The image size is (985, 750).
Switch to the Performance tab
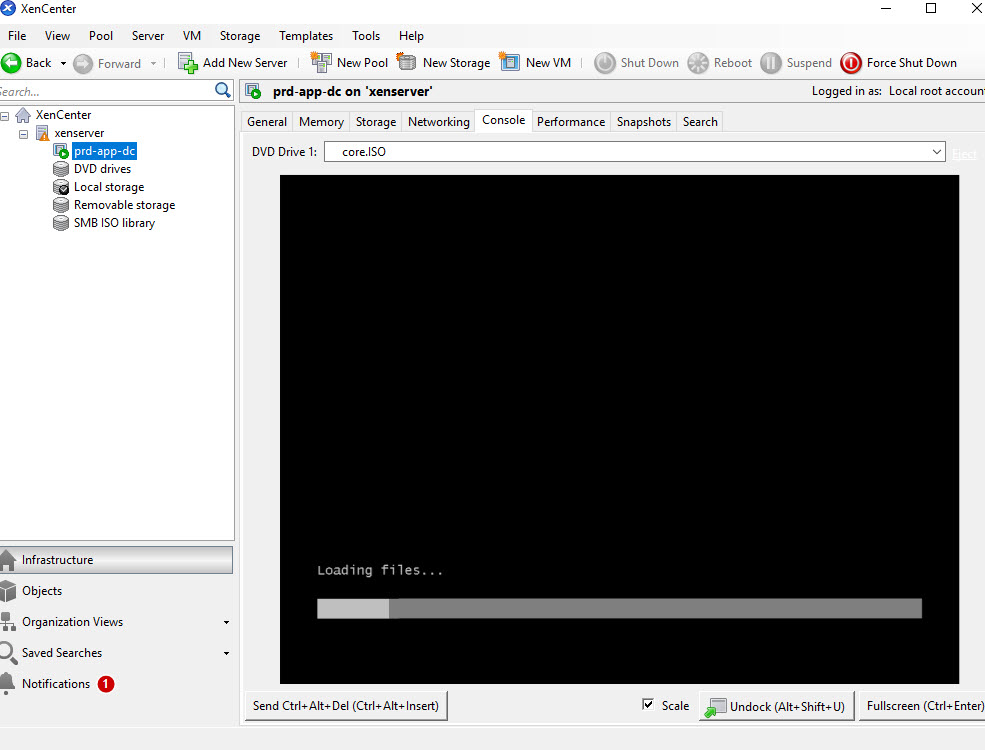click(x=570, y=122)
